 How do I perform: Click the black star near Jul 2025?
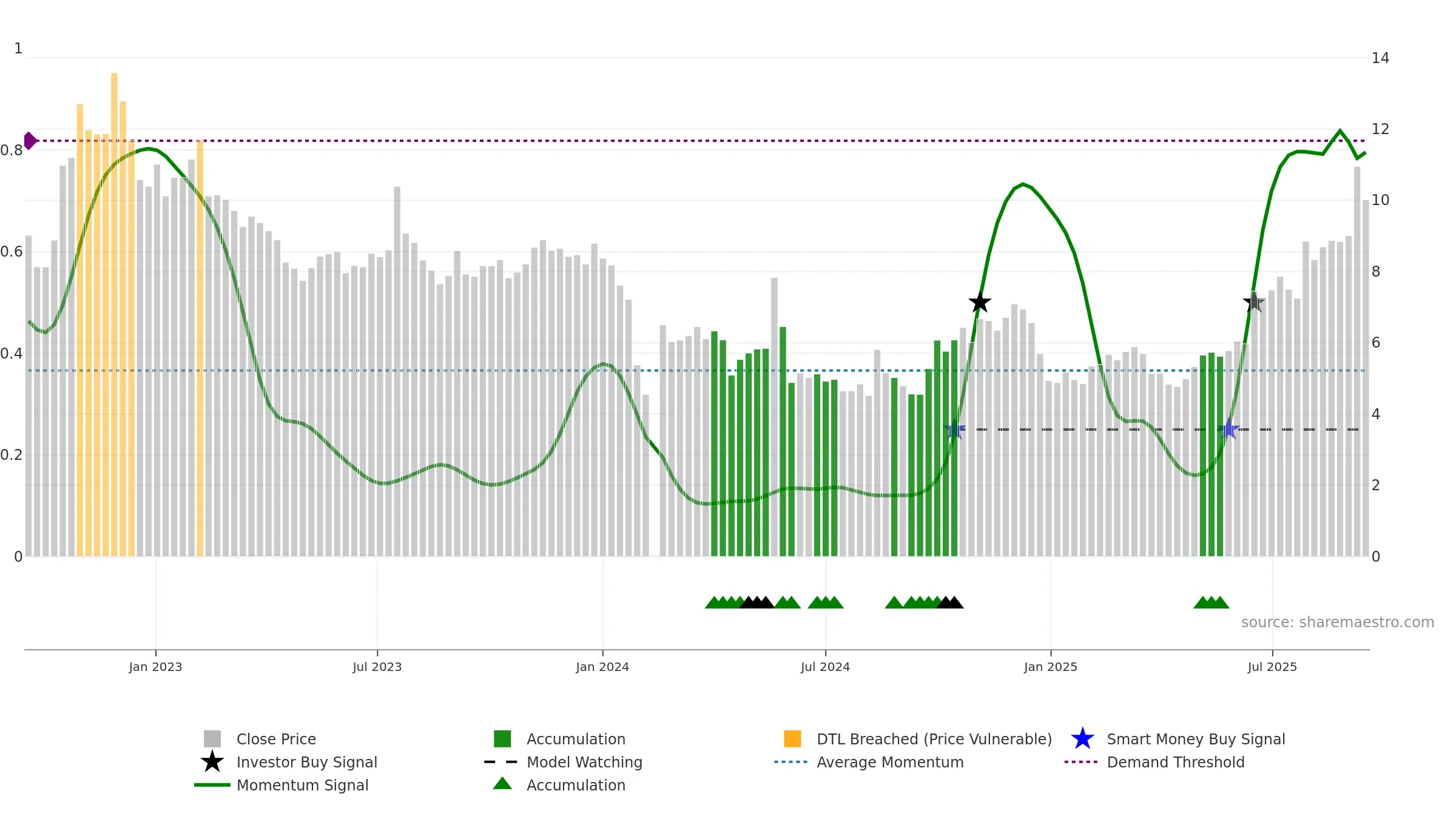point(1254,302)
